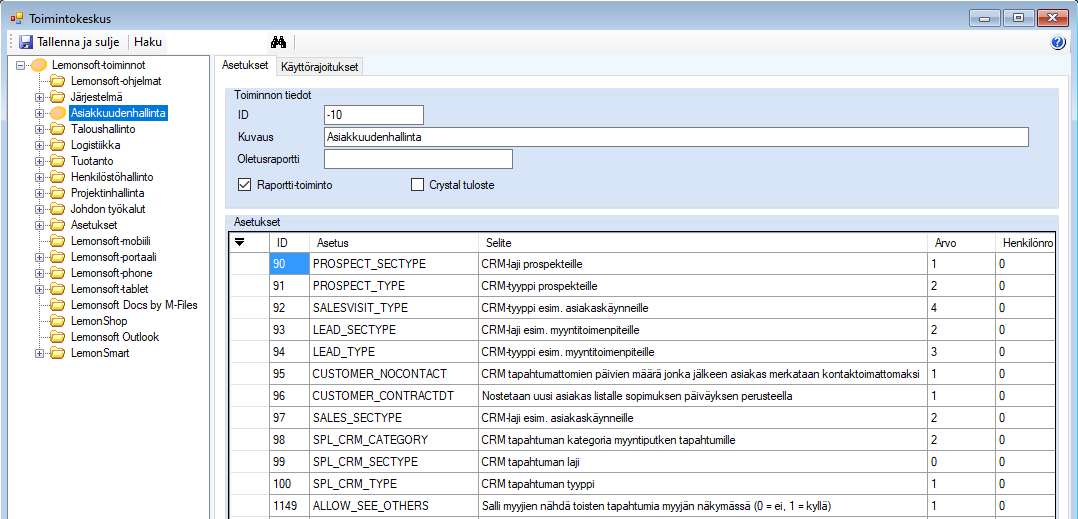
Task: Expand the Projektinhallinta tree node
Action: pos(39,193)
